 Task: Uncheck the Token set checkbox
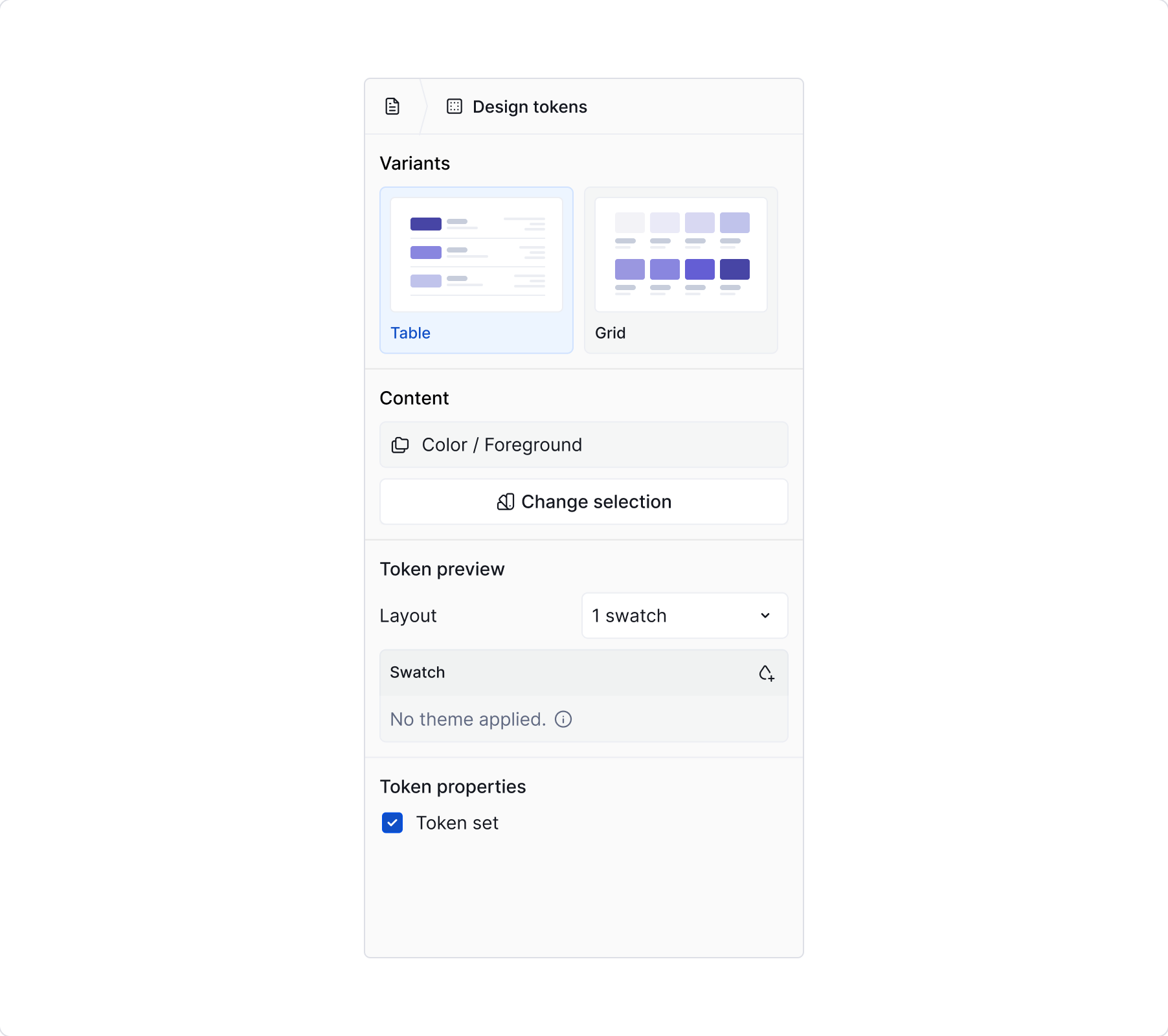pos(392,823)
